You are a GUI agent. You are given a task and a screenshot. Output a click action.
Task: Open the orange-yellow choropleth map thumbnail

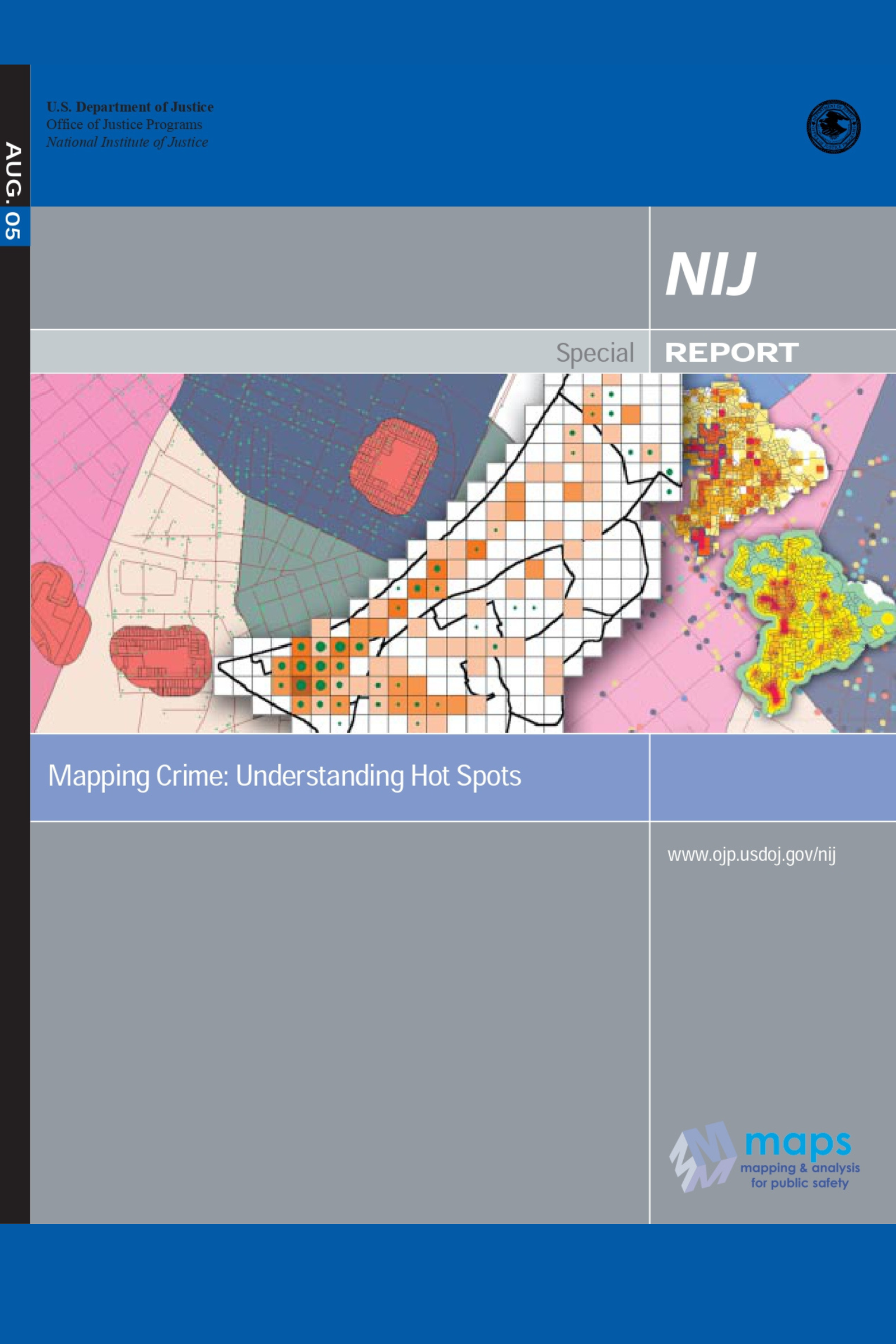pos(743,463)
